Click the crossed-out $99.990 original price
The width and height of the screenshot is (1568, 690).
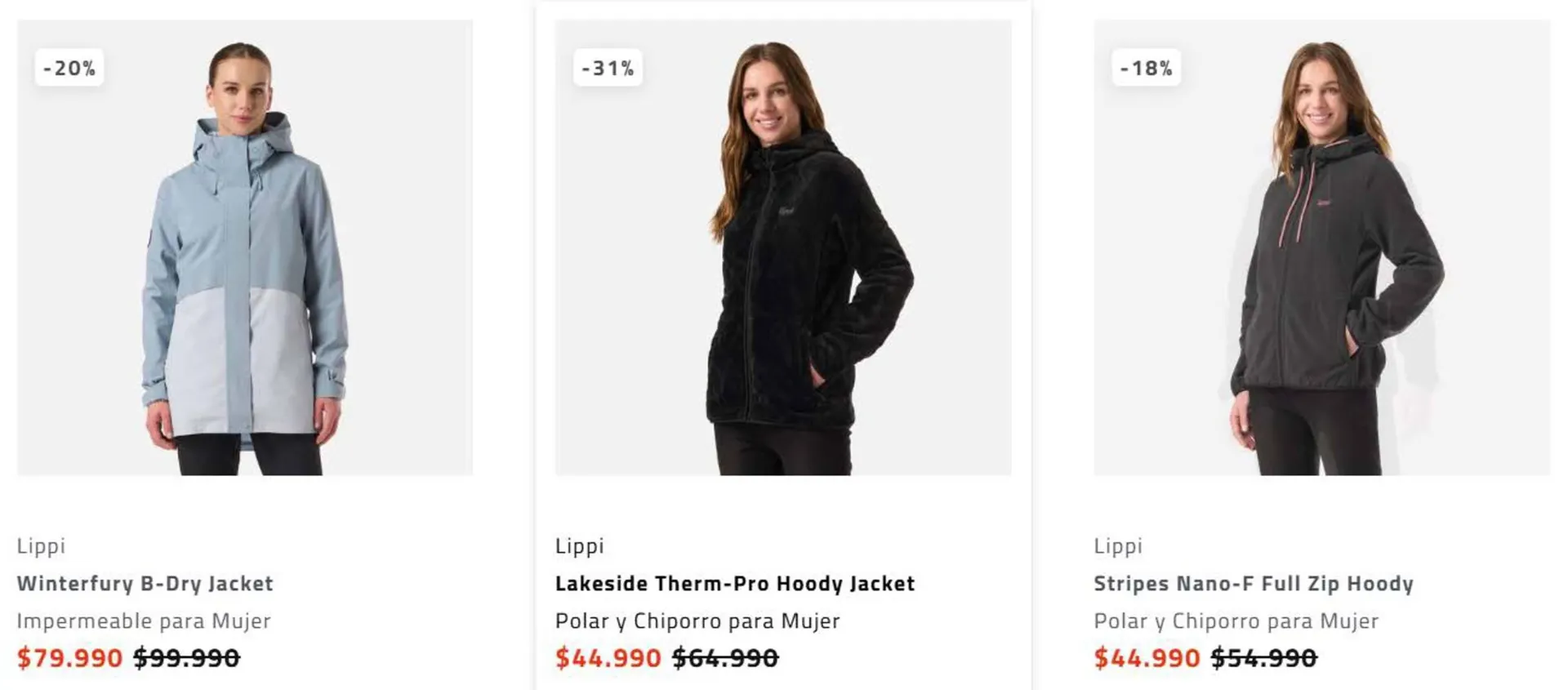tap(187, 657)
